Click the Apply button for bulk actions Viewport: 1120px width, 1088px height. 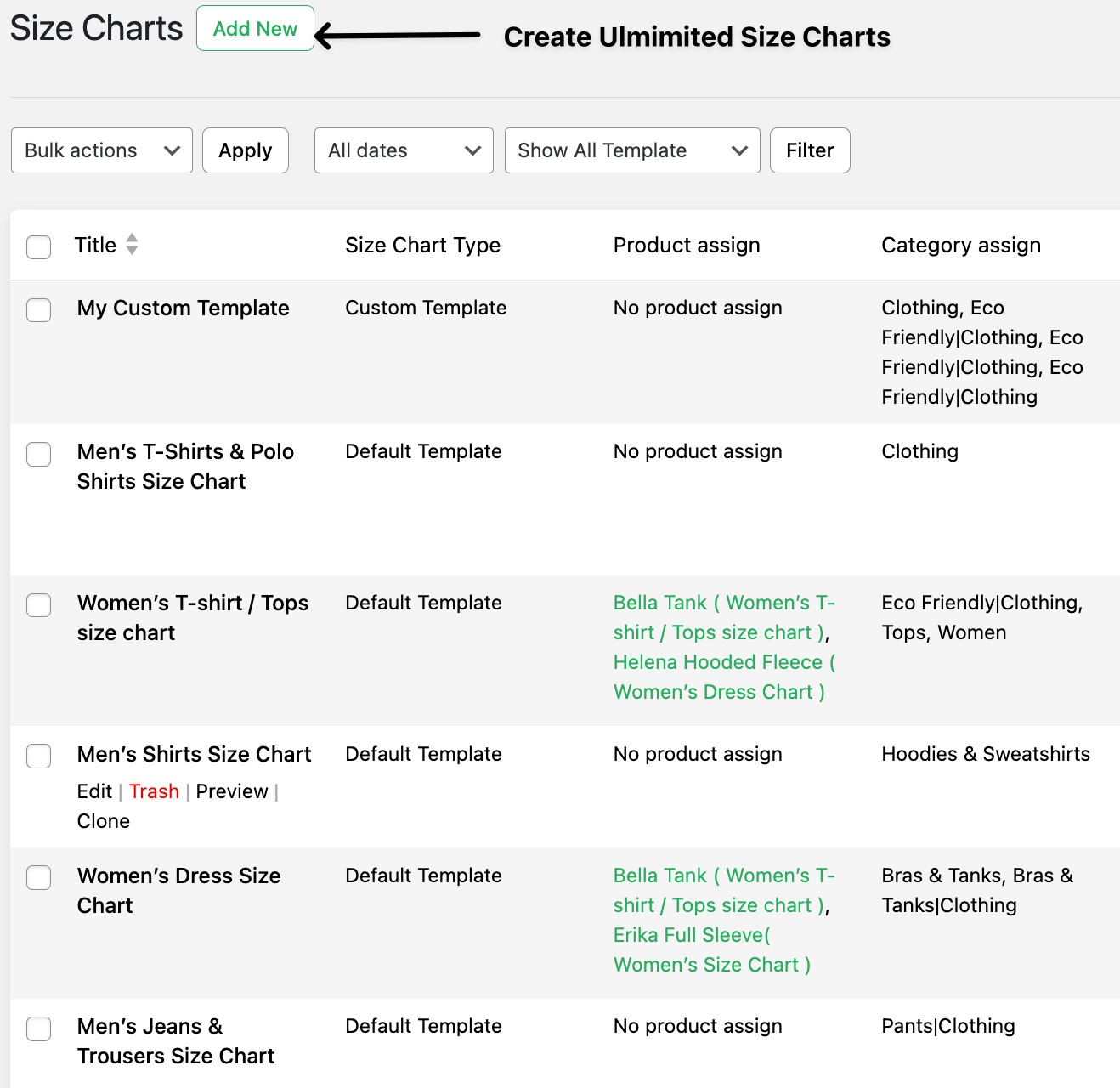tap(245, 150)
